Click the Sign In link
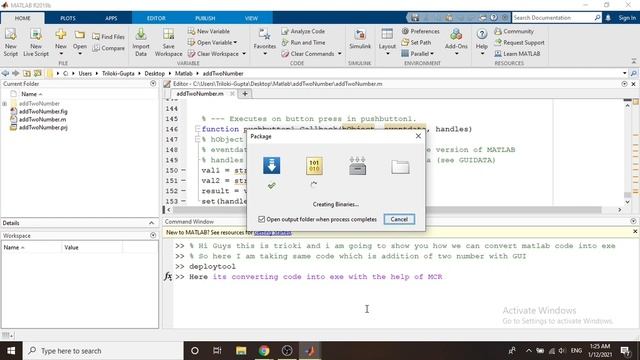 point(627,18)
